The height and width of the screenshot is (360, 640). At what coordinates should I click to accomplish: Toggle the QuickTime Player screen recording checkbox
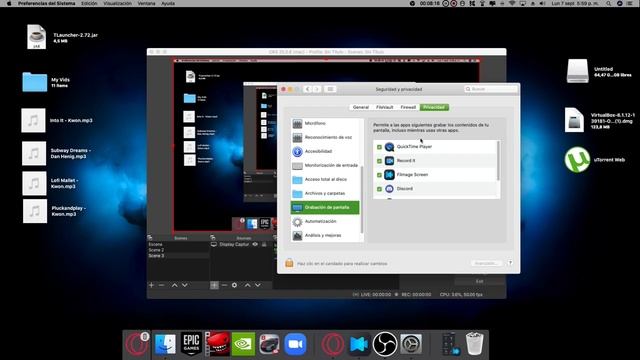tap(379, 147)
